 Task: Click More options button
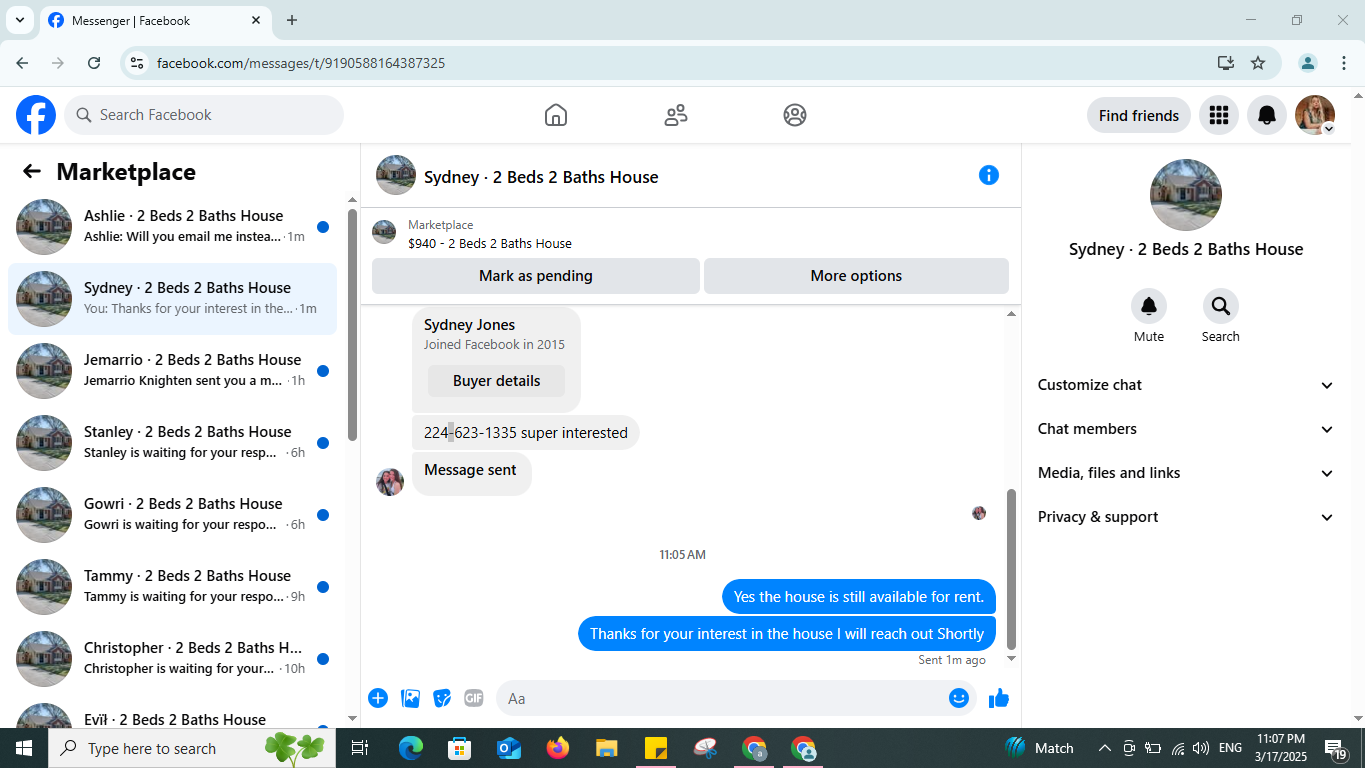856,276
